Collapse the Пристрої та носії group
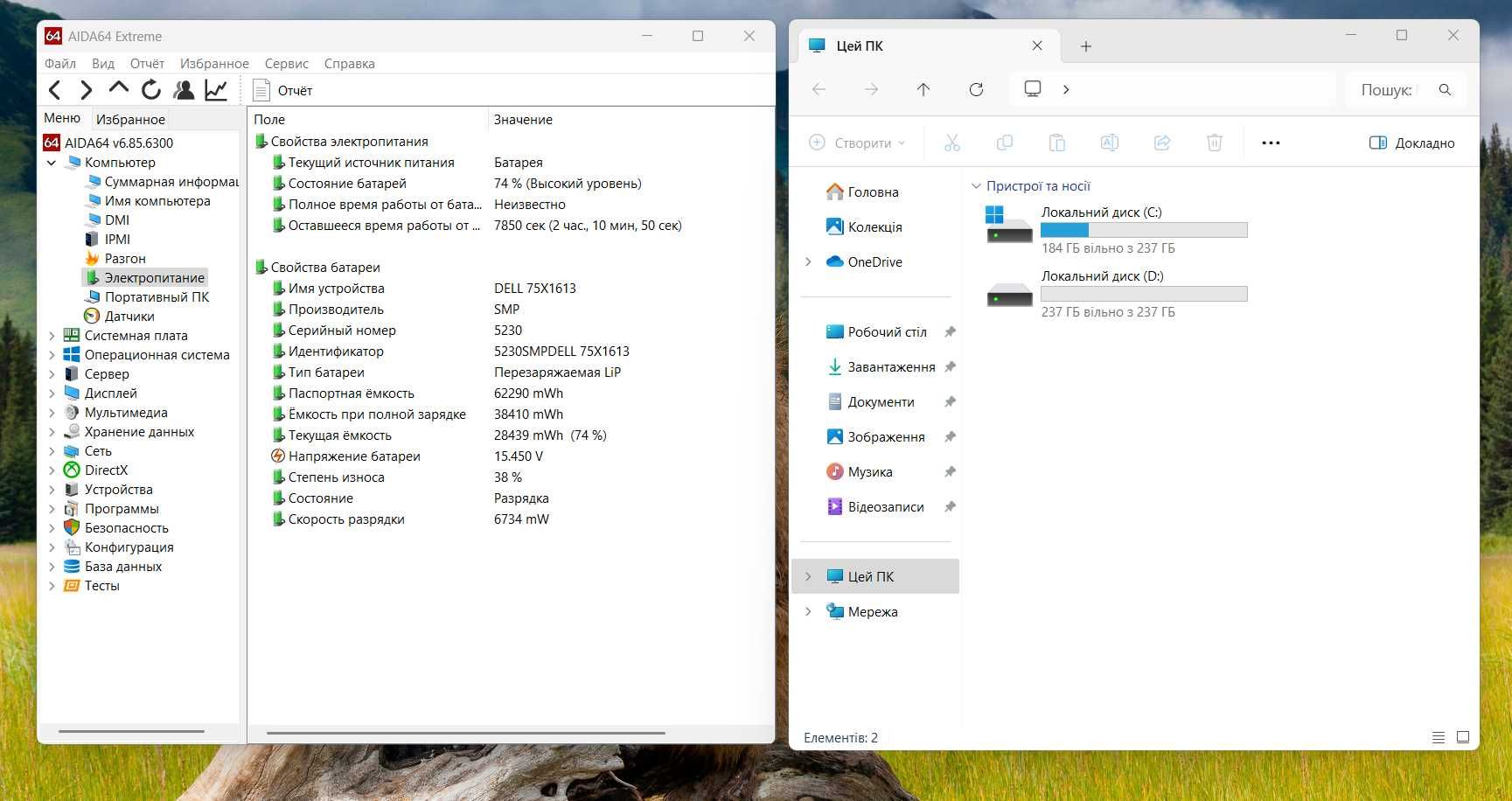 point(976,186)
